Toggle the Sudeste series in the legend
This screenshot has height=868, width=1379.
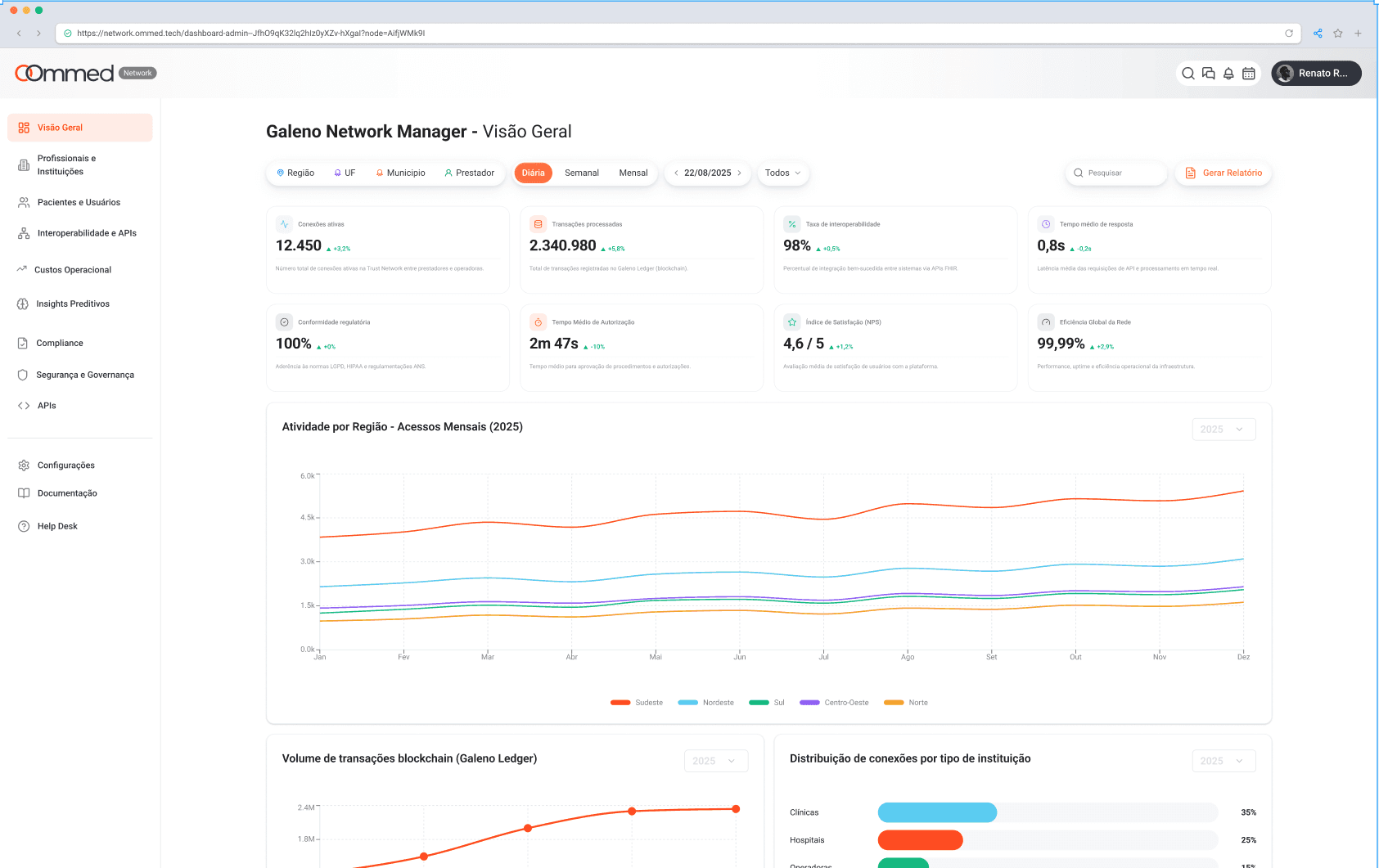click(637, 703)
